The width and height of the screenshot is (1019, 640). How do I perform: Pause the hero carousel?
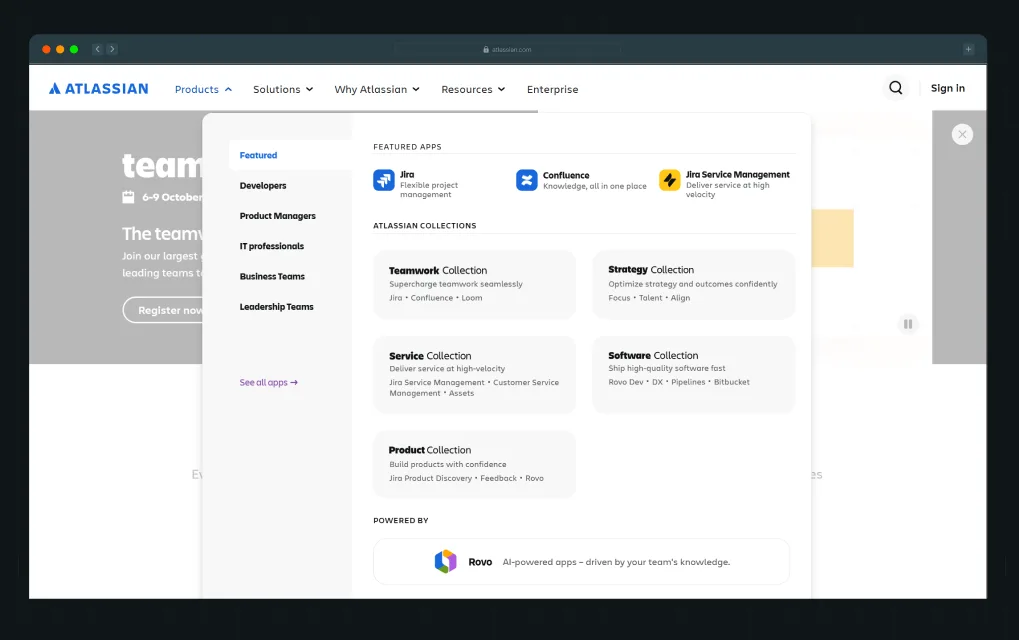point(908,324)
